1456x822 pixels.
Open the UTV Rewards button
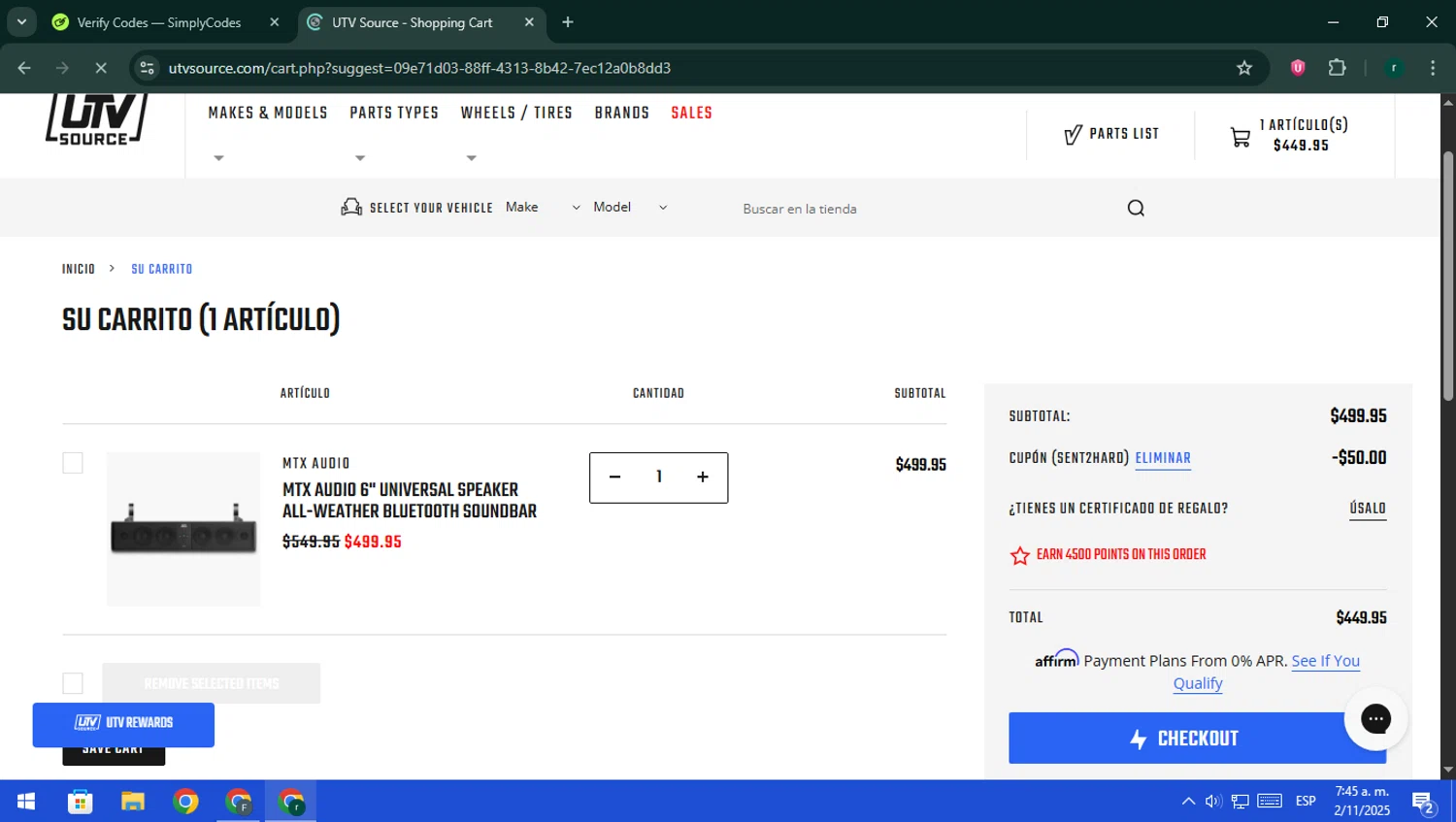click(123, 725)
